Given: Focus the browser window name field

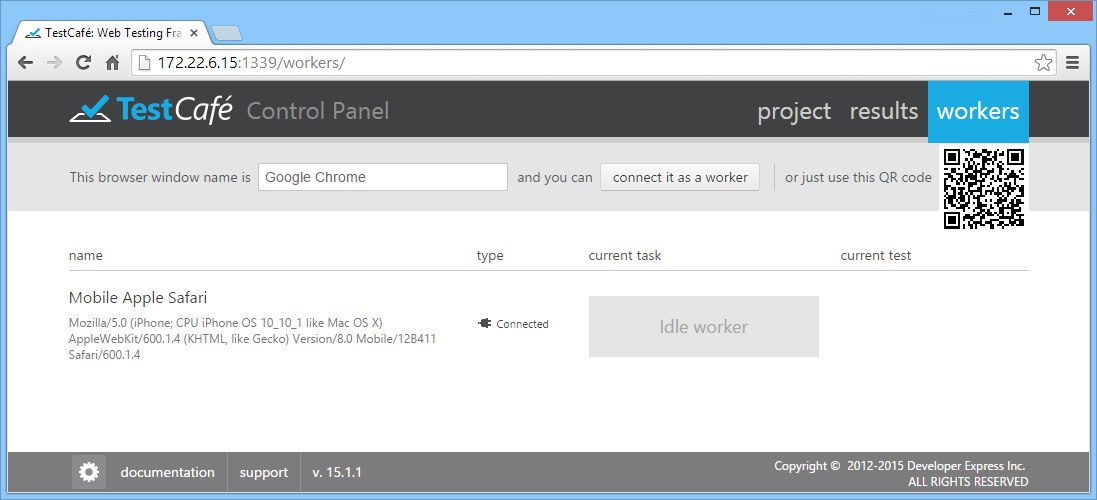Looking at the screenshot, I should click(x=383, y=177).
